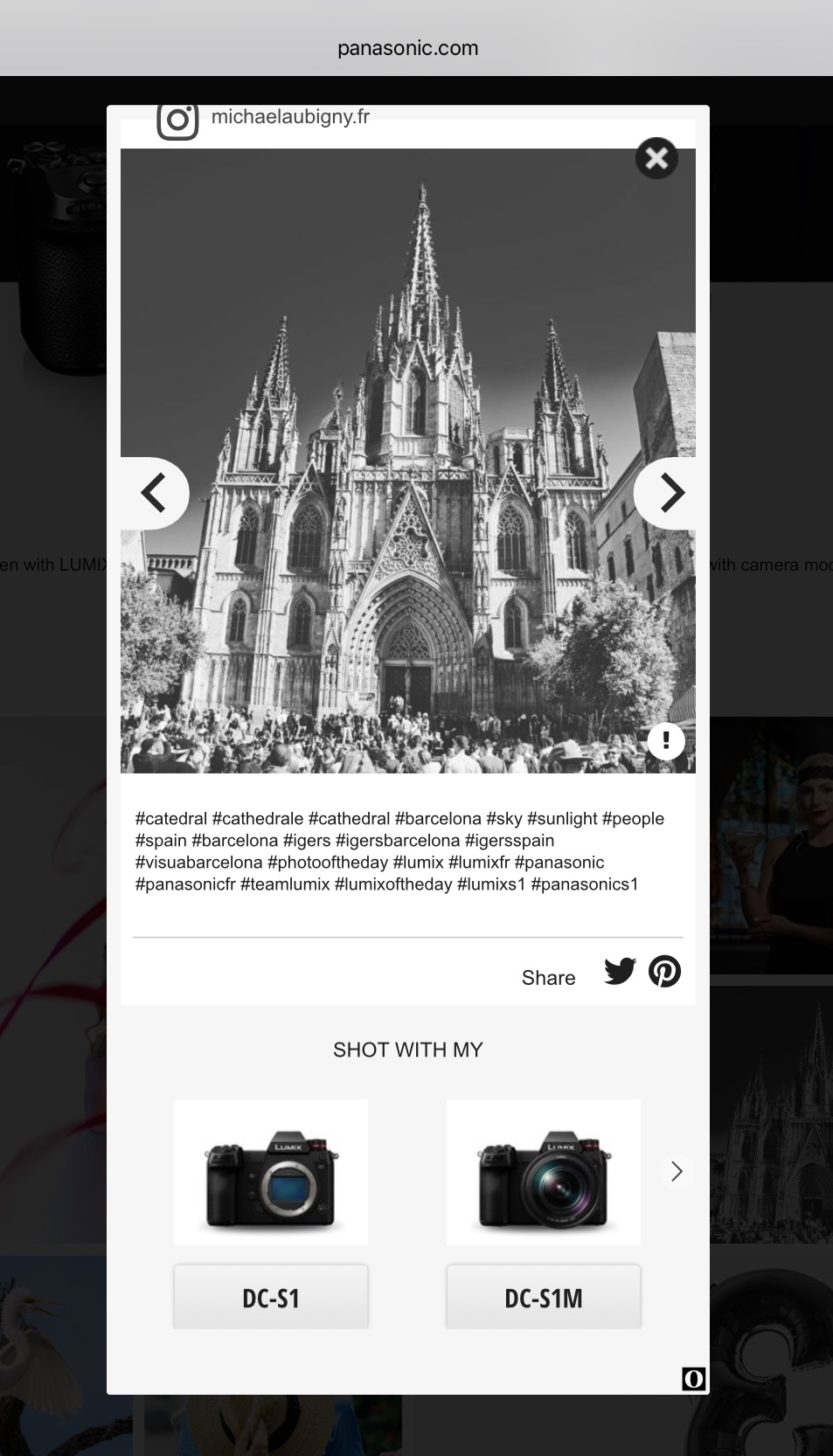Click the cathedral photo in the popup
833x1456 pixels.
point(408,461)
